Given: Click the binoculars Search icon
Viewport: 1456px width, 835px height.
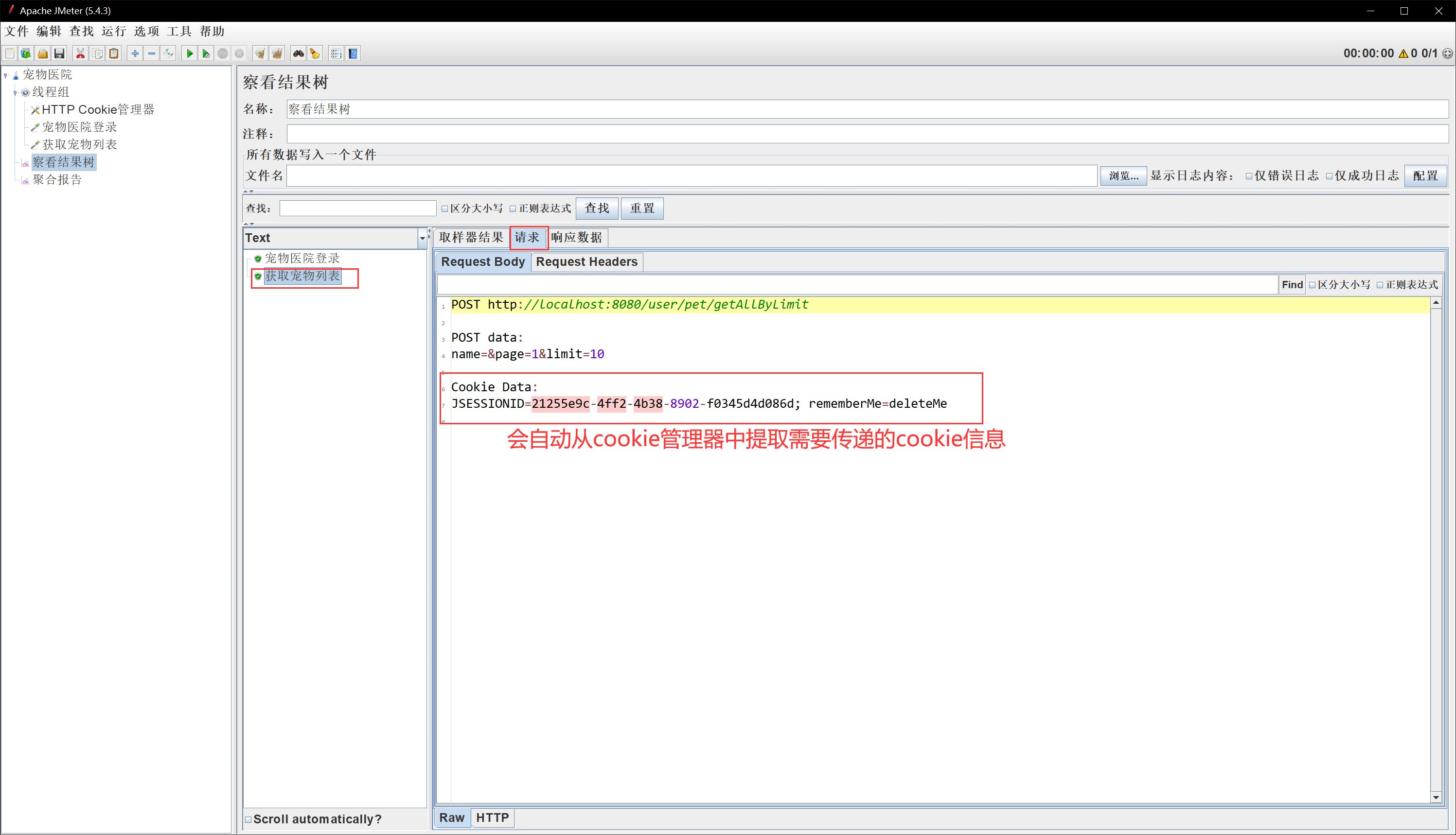Looking at the screenshot, I should [298, 53].
